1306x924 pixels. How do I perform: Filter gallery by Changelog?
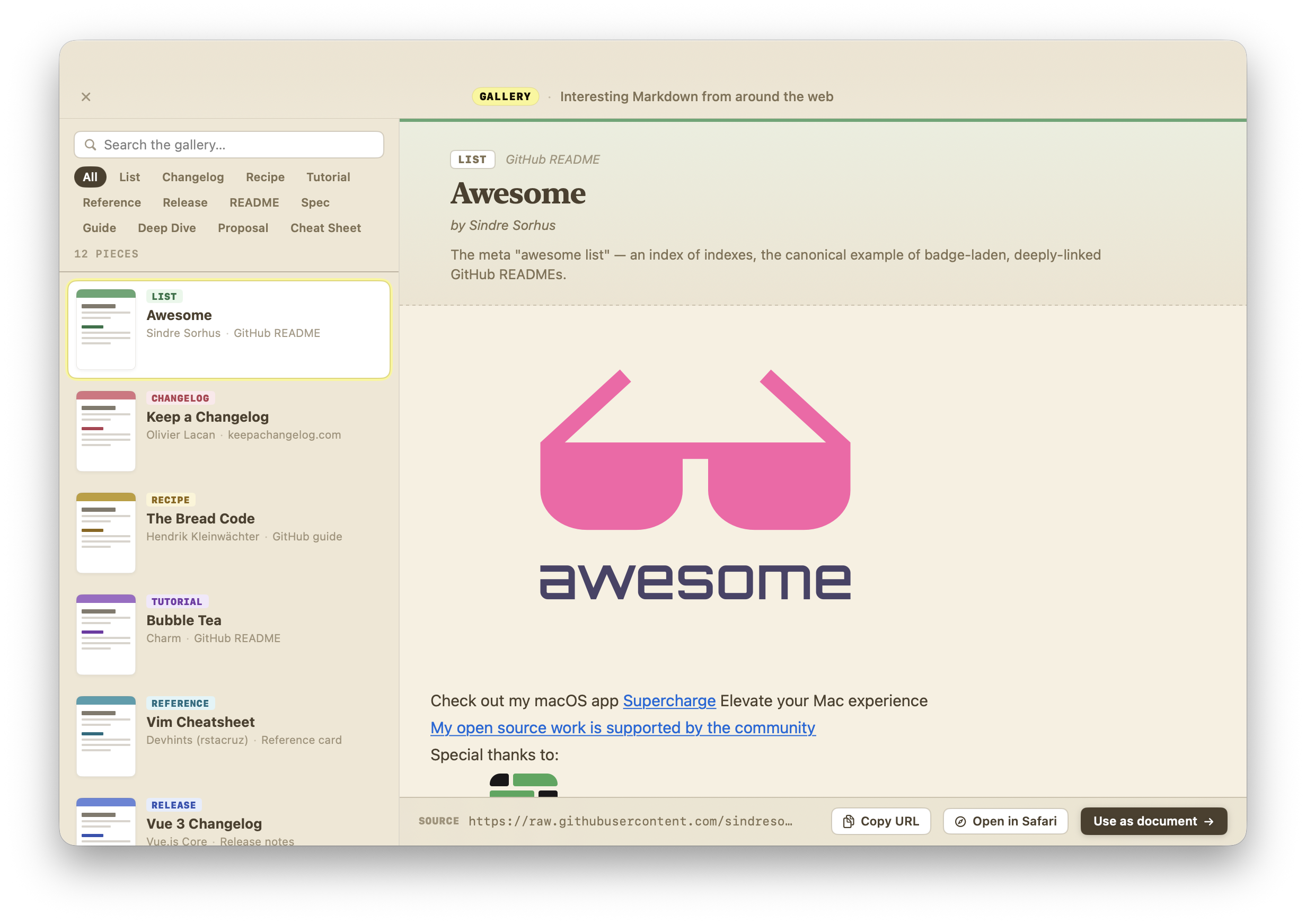[193, 177]
